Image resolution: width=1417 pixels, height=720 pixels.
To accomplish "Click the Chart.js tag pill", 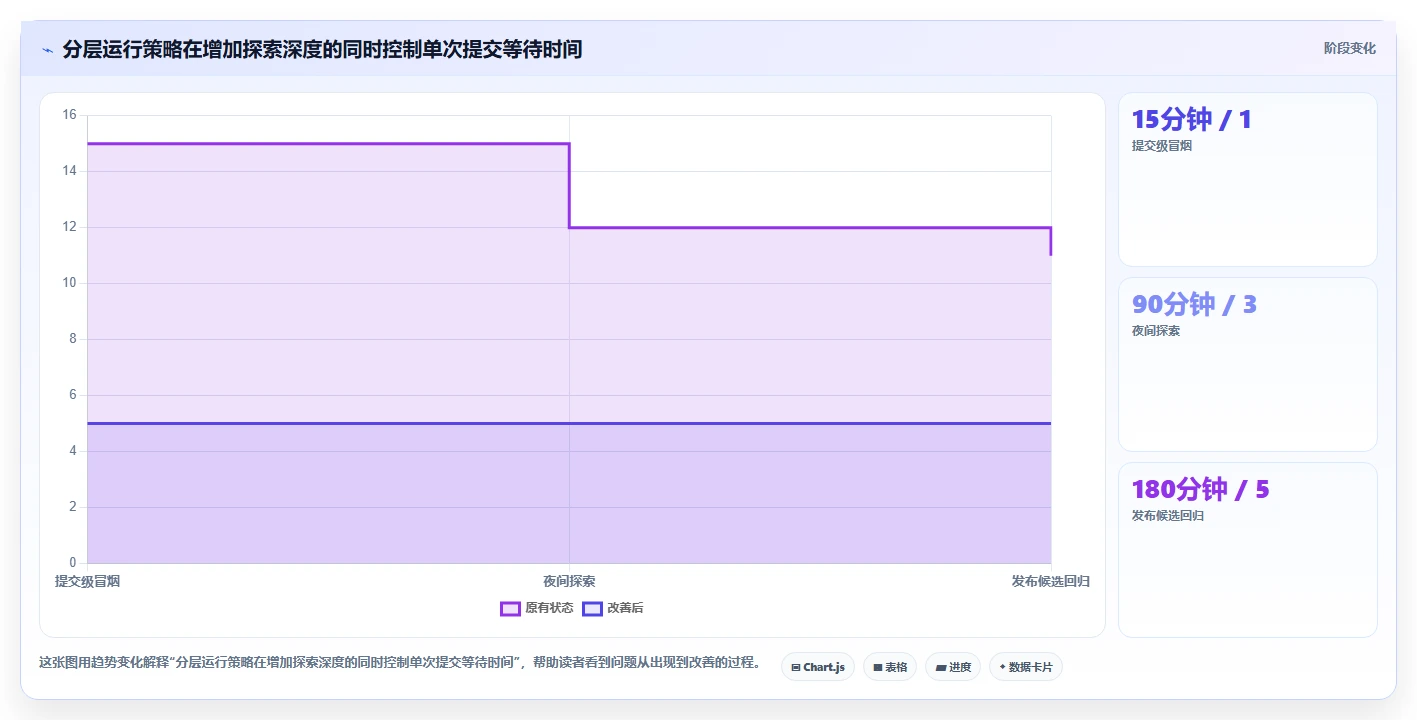I will tap(818, 667).
